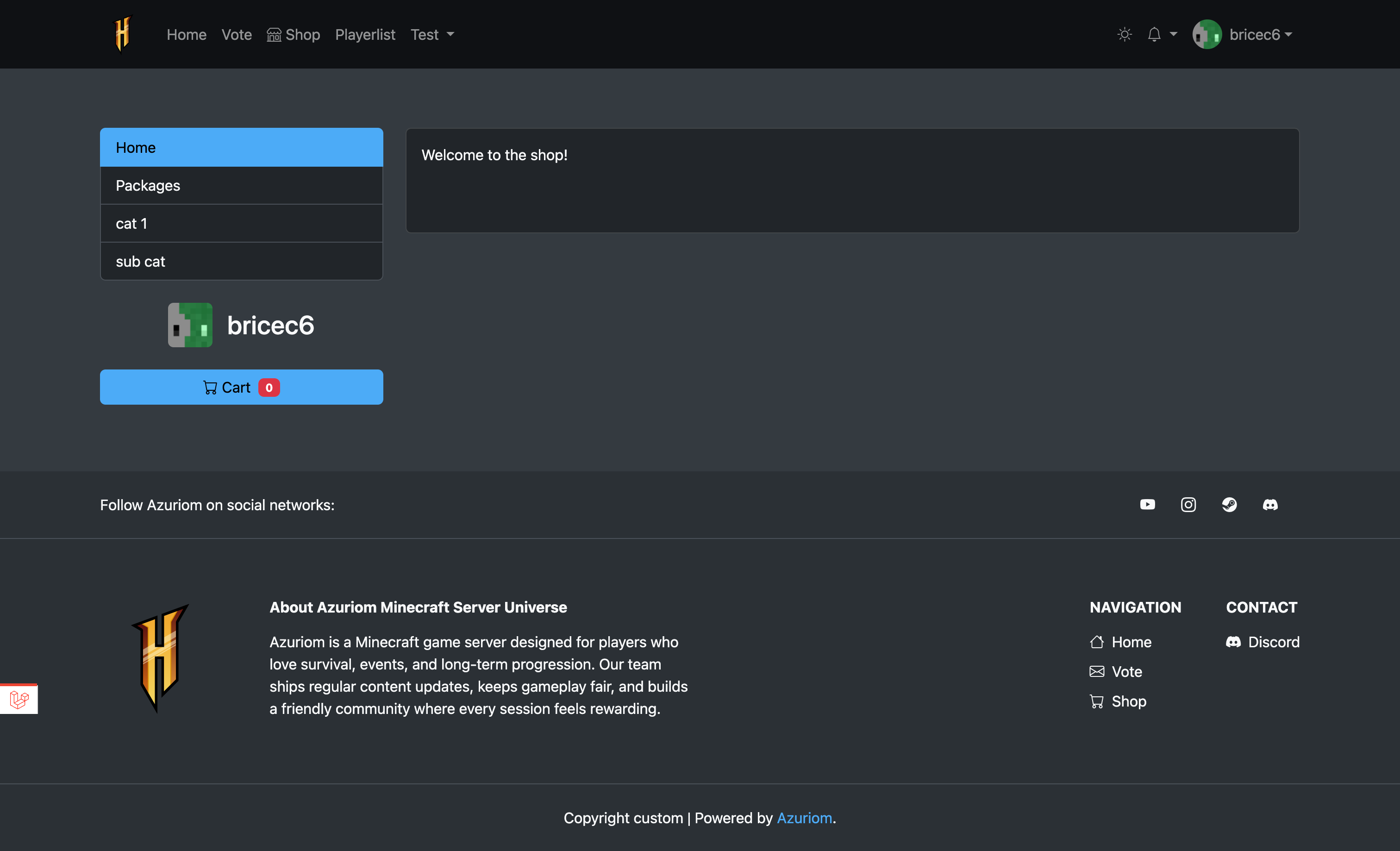The height and width of the screenshot is (851, 1400).
Task: Click the Discord contact link in footer
Action: point(1262,642)
